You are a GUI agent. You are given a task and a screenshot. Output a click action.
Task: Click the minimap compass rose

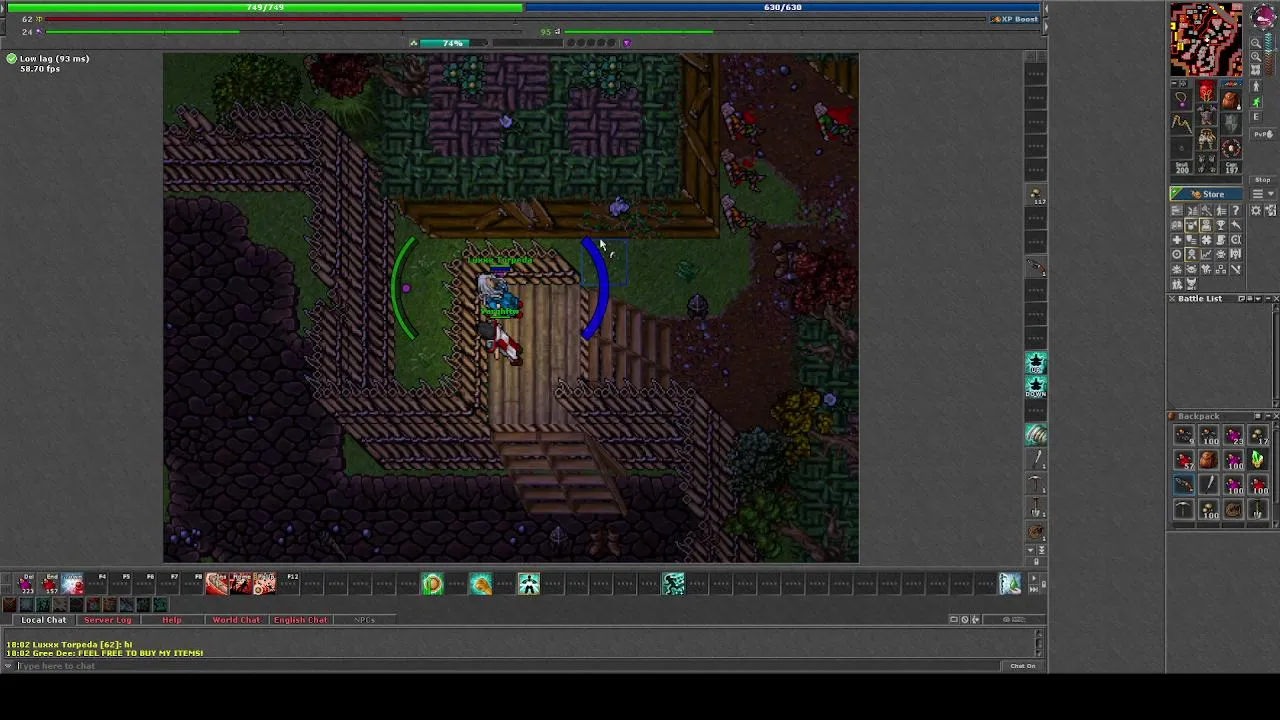click(x=1263, y=16)
